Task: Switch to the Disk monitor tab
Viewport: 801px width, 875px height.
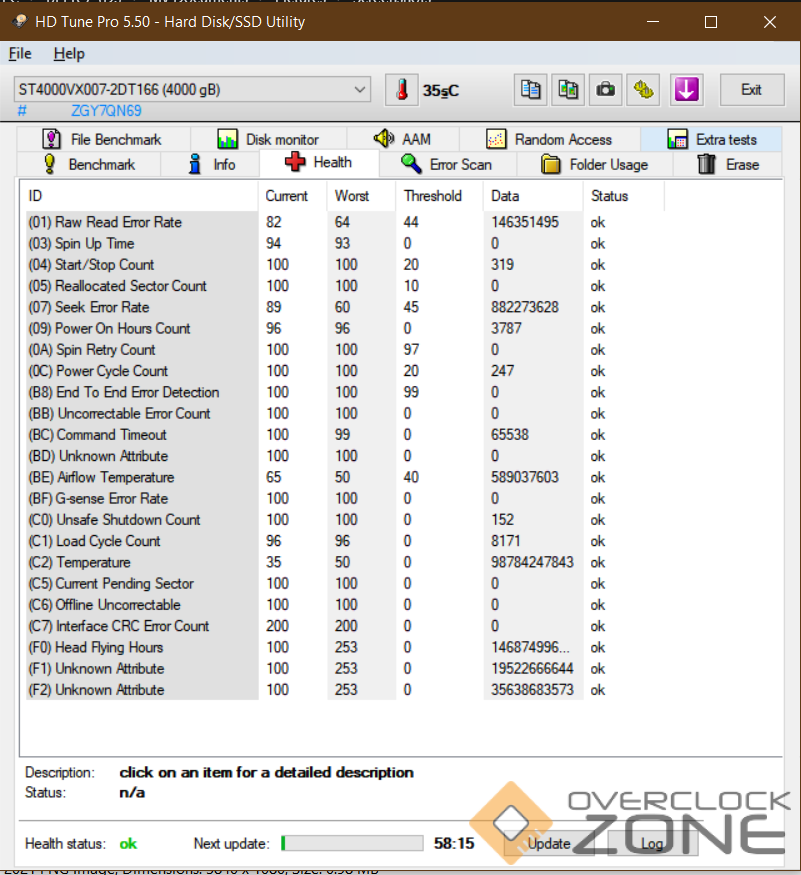Action: pos(268,139)
